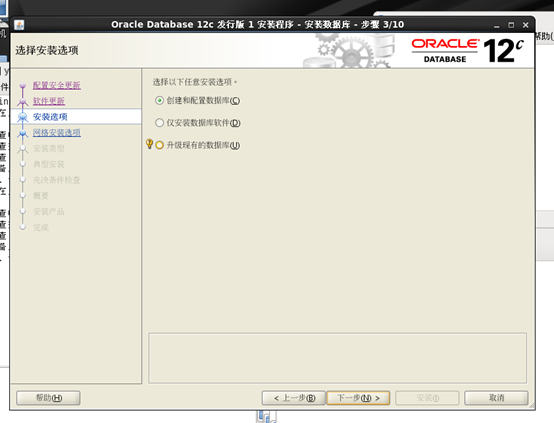Open the 软件更新 step link
The image size is (554, 423).
point(49,101)
